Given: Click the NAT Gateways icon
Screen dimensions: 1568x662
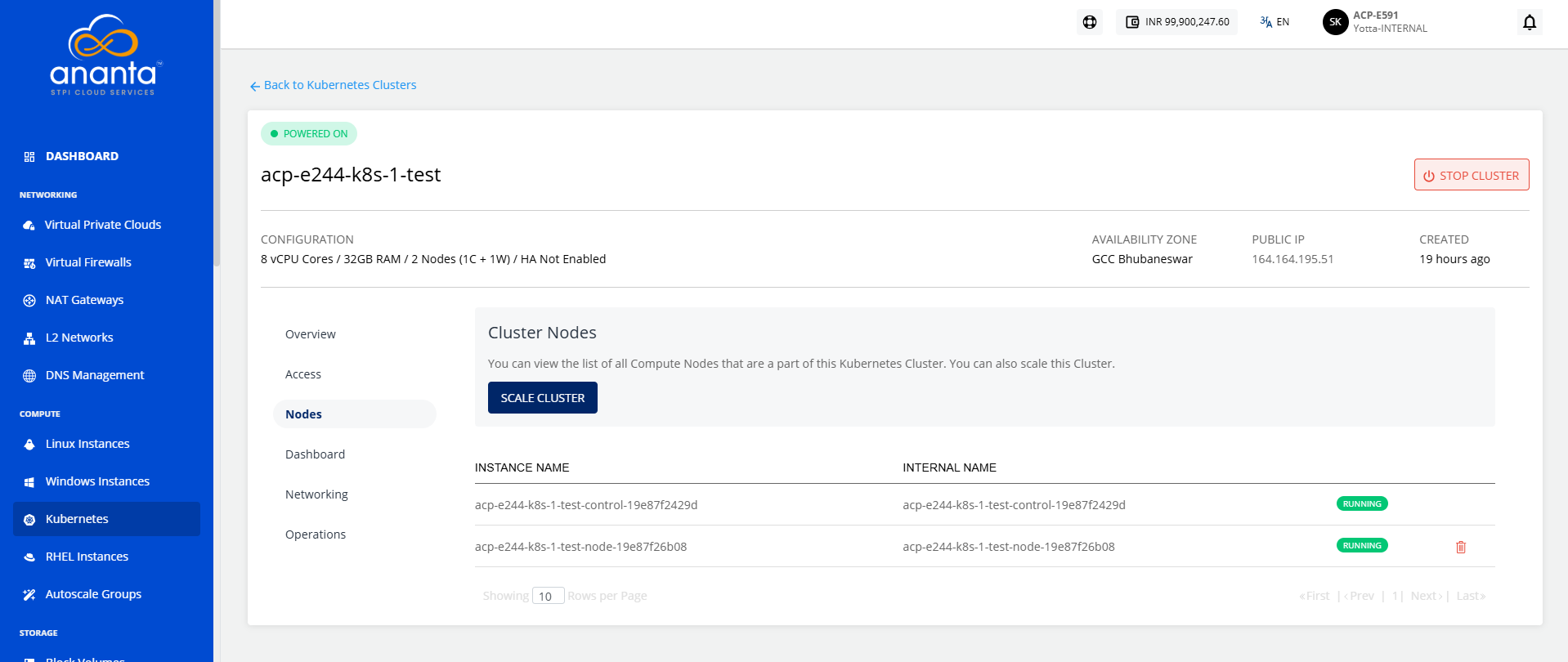Looking at the screenshot, I should coord(29,300).
